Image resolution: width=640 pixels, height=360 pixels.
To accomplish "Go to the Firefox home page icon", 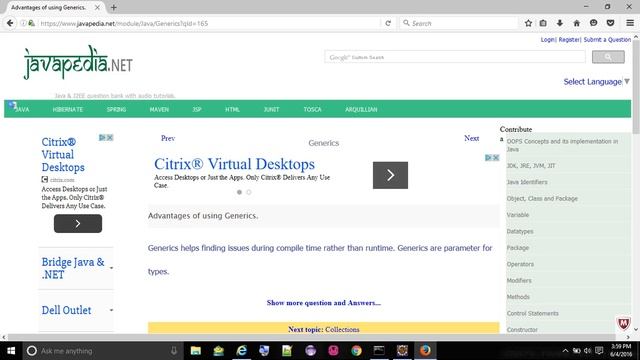I will [576, 23].
